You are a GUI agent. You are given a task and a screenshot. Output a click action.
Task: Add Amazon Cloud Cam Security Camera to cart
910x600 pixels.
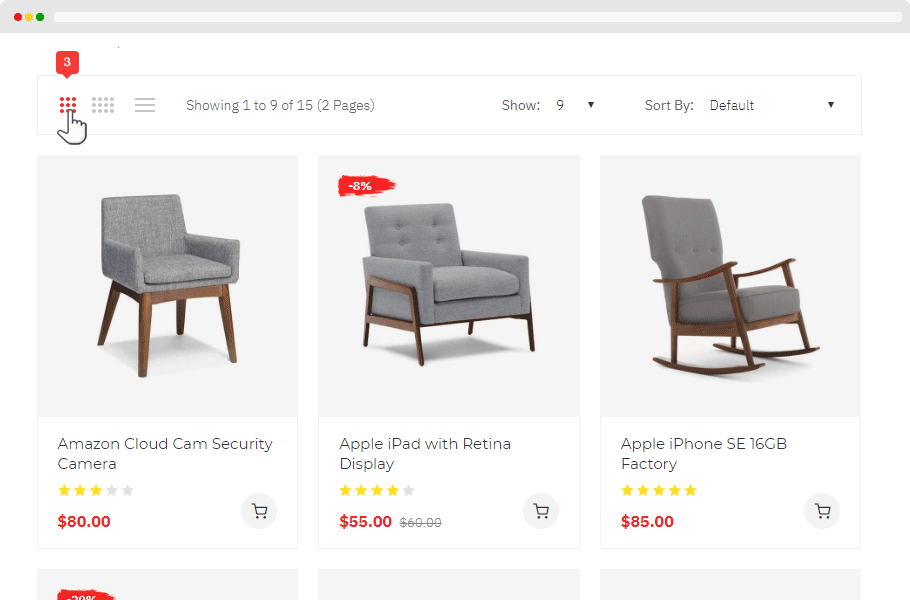coord(259,510)
